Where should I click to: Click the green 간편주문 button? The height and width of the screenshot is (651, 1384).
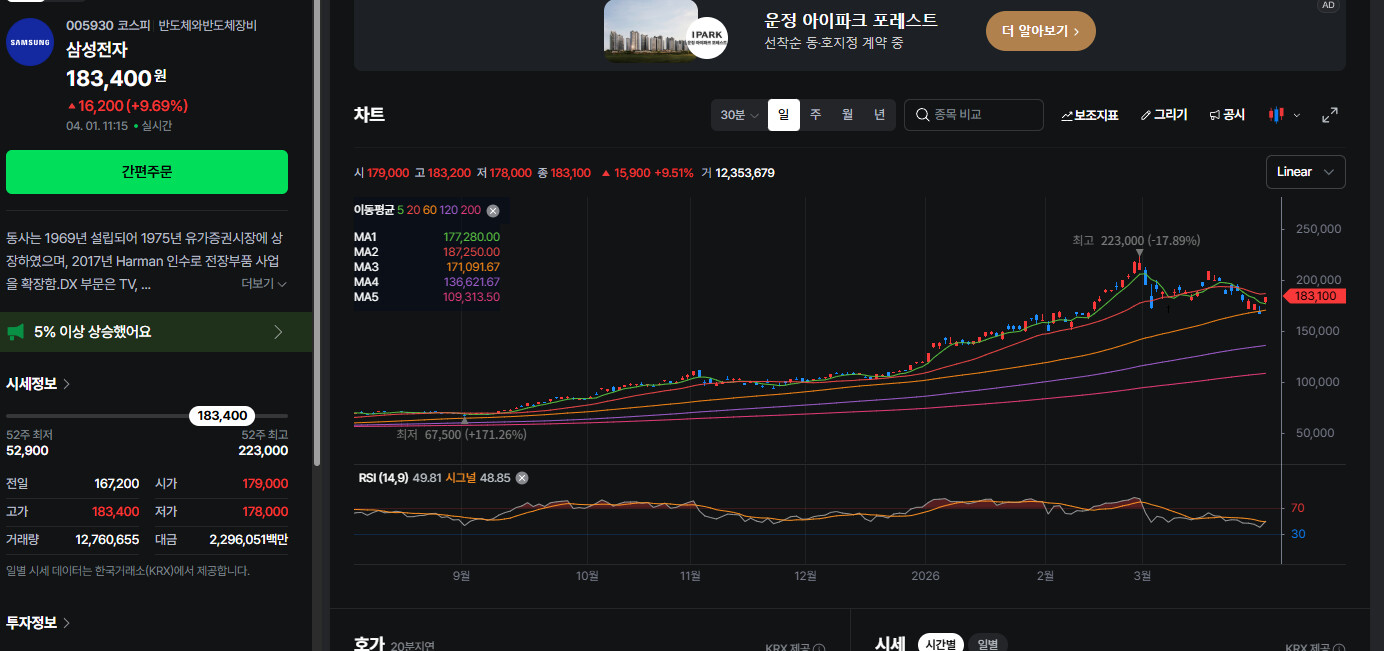click(147, 172)
